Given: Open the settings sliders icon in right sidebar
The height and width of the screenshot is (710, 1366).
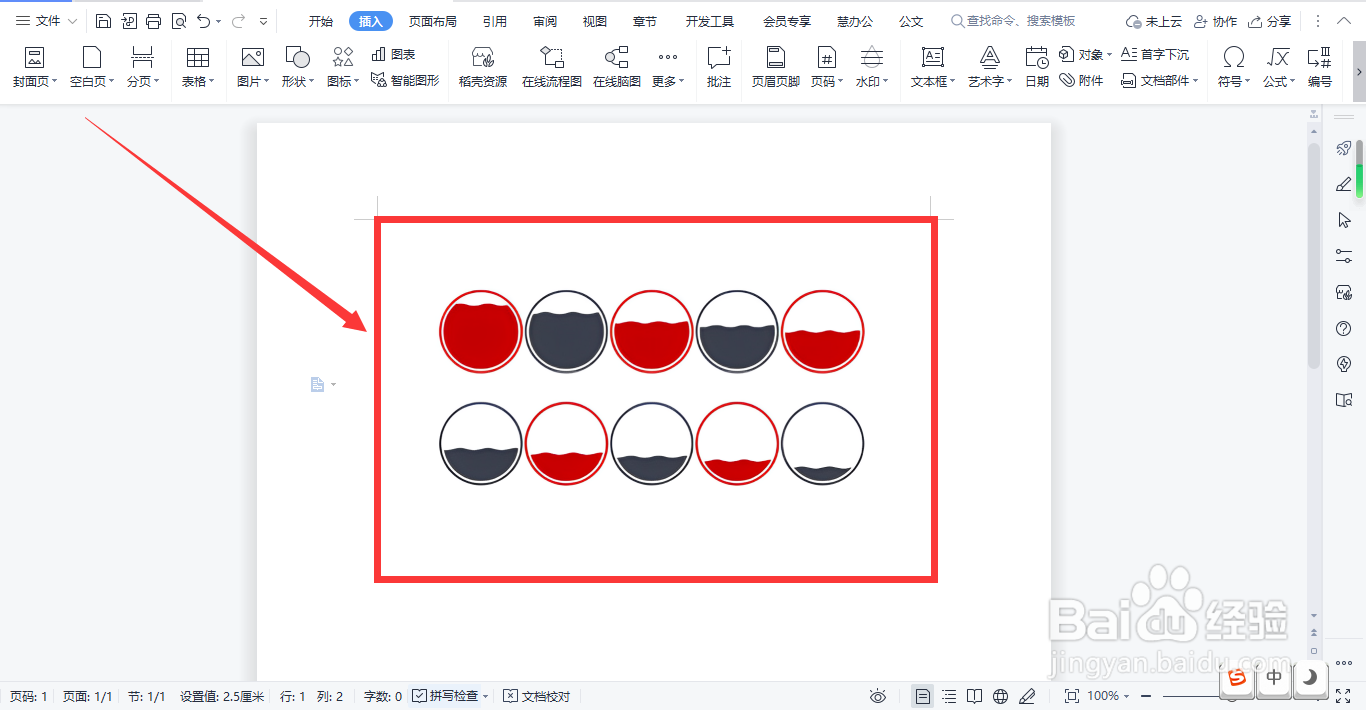Looking at the screenshot, I should tap(1344, 256).
